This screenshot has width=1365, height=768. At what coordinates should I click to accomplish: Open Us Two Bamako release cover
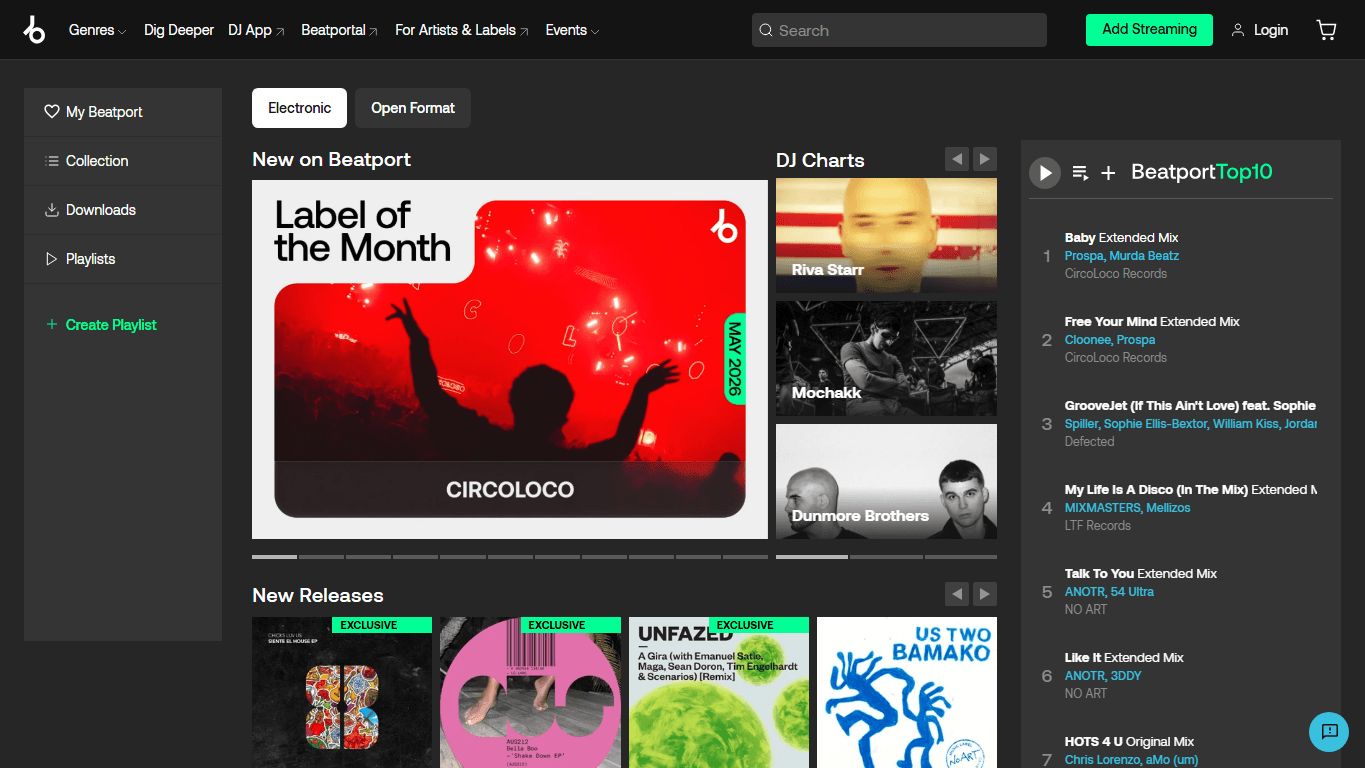pos(907,692)
